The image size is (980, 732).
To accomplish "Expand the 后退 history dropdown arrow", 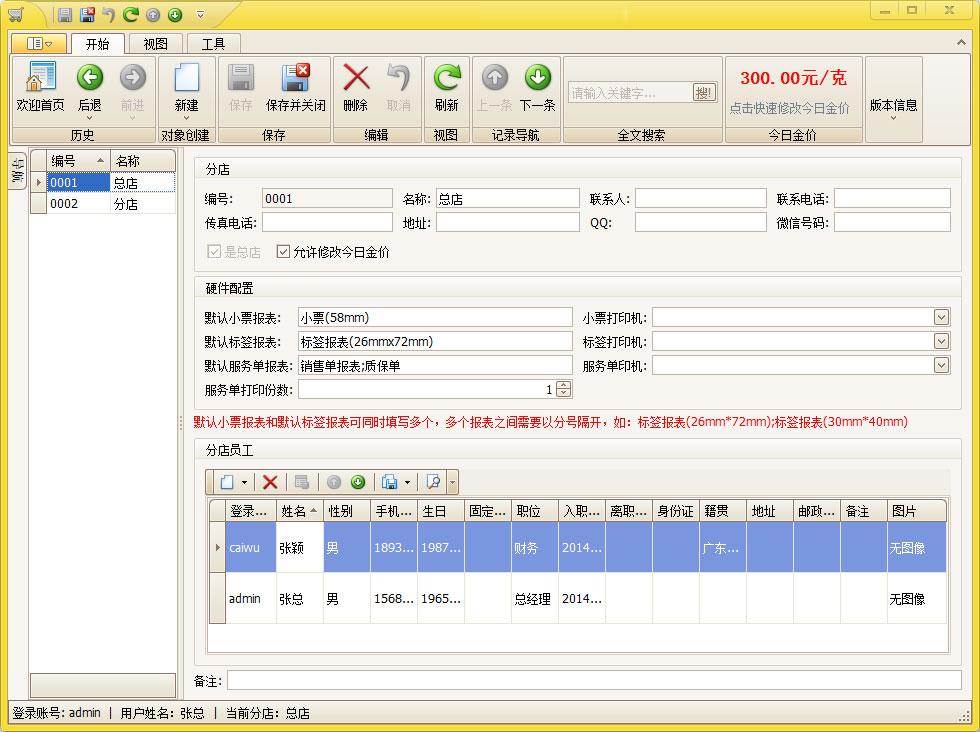I will point(89,118).
